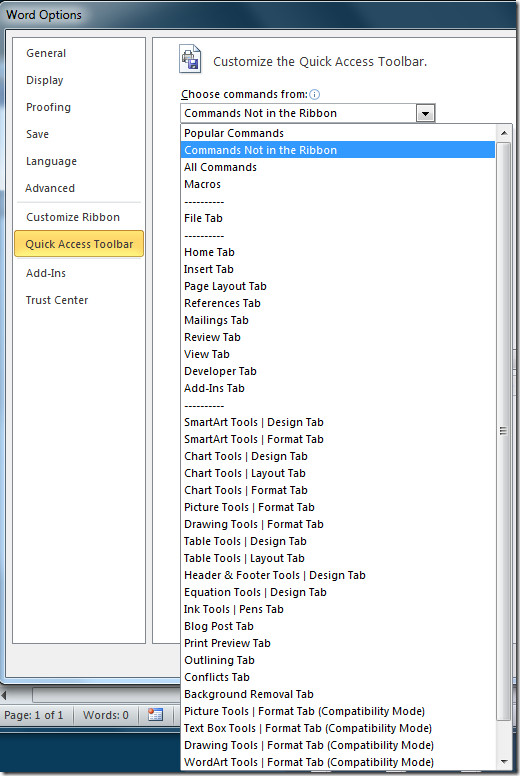Pick Table Tools | Design Tab
Screen dimensions: 520x776
(x=338, y=541)
